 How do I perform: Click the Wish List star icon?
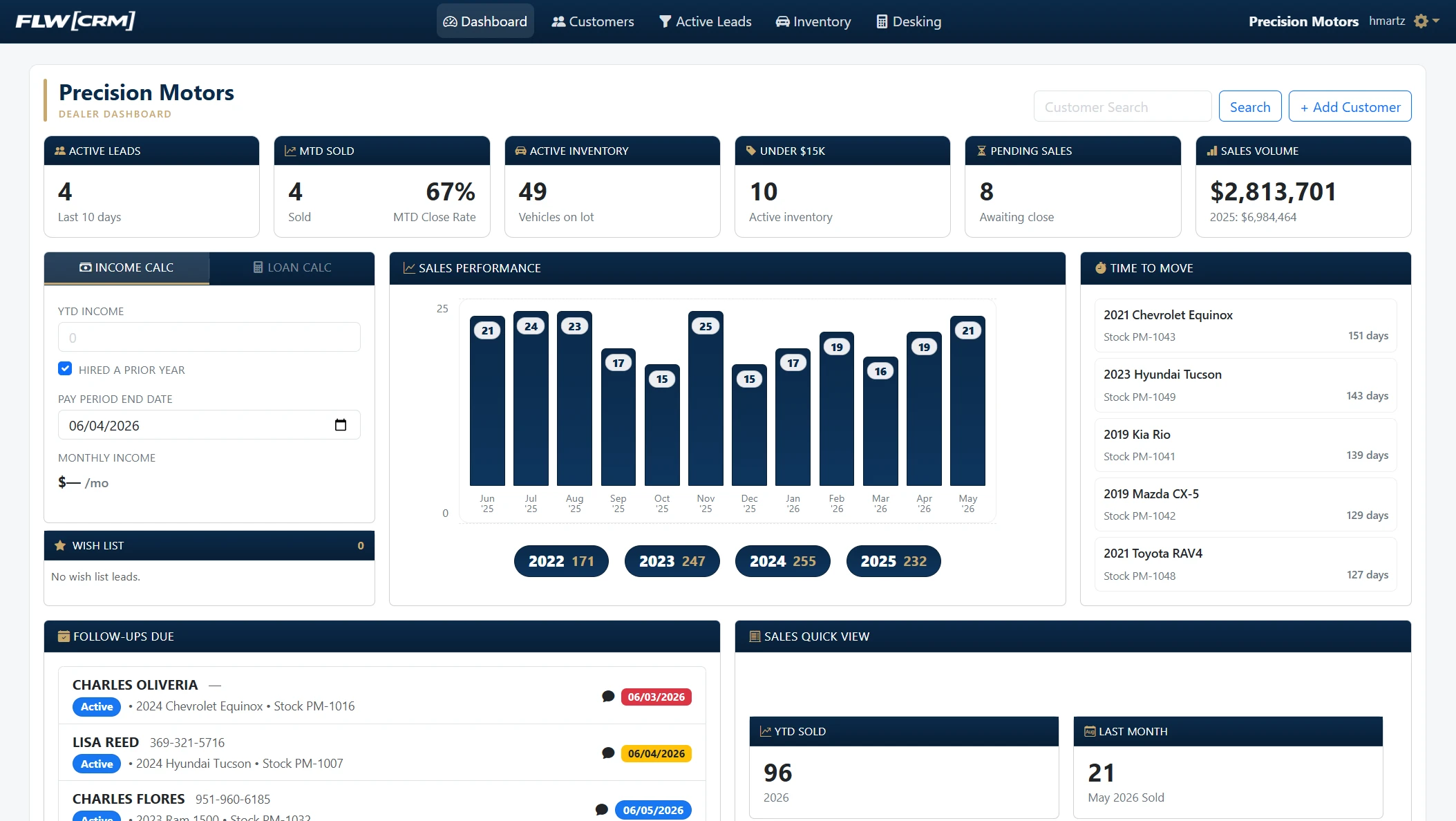click(x=60, y=545)
